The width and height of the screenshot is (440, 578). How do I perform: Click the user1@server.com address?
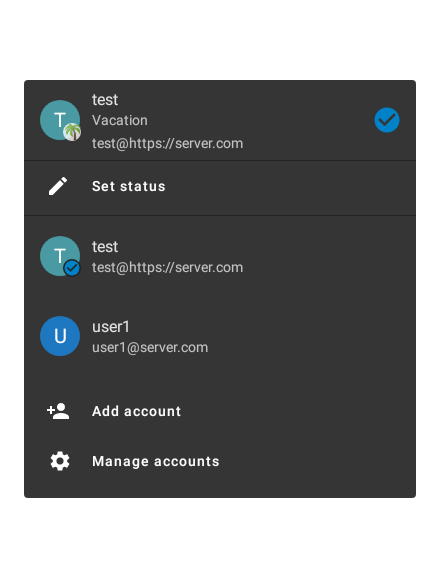[x=150, y=348]
